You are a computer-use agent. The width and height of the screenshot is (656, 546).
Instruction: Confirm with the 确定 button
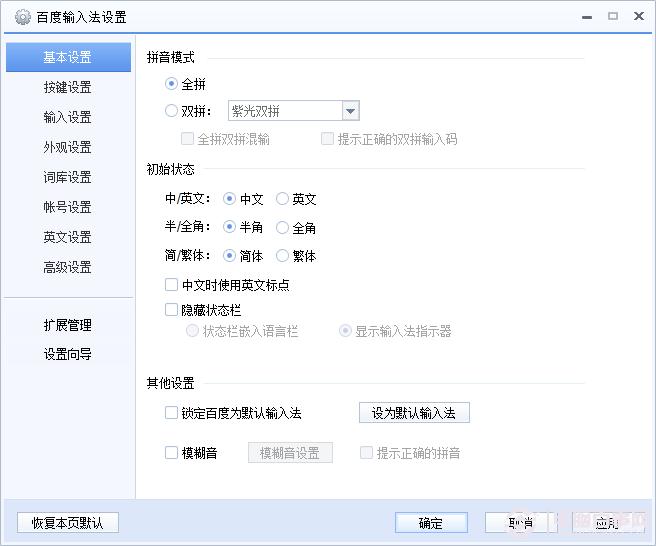point(431,523)
